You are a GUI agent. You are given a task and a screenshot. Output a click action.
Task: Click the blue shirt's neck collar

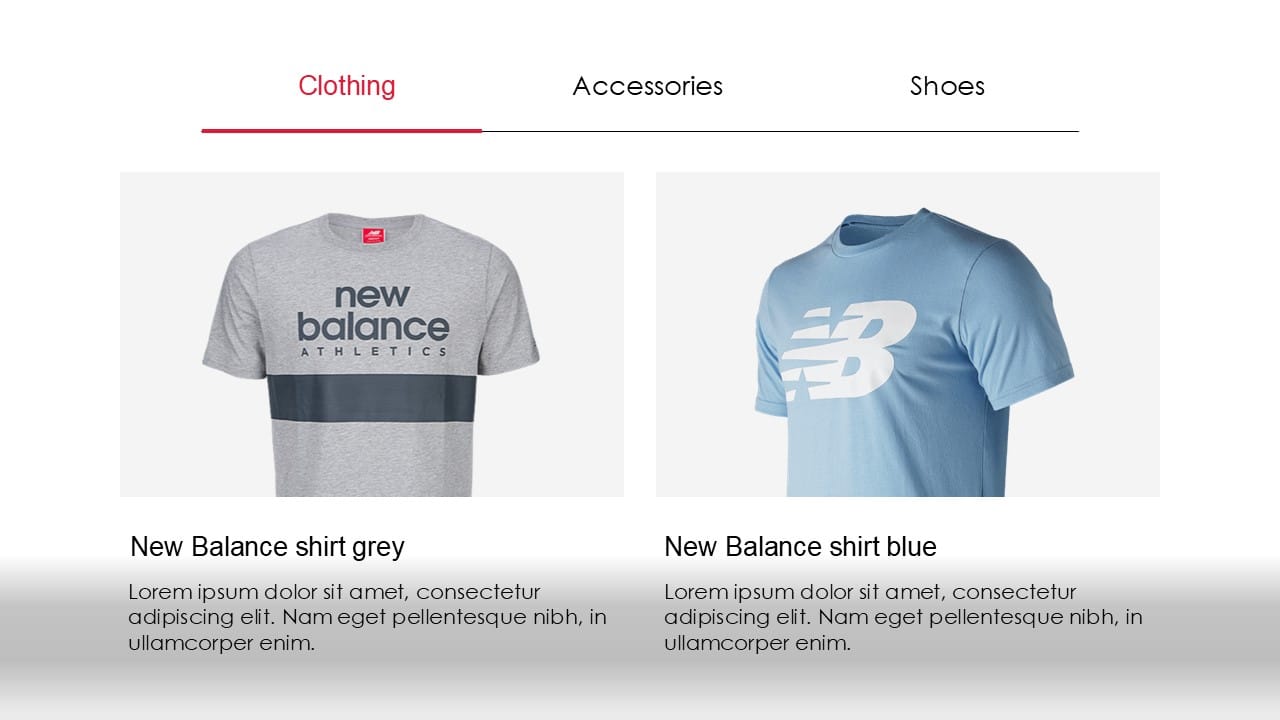pyautogui.click(x=878, y=226)
